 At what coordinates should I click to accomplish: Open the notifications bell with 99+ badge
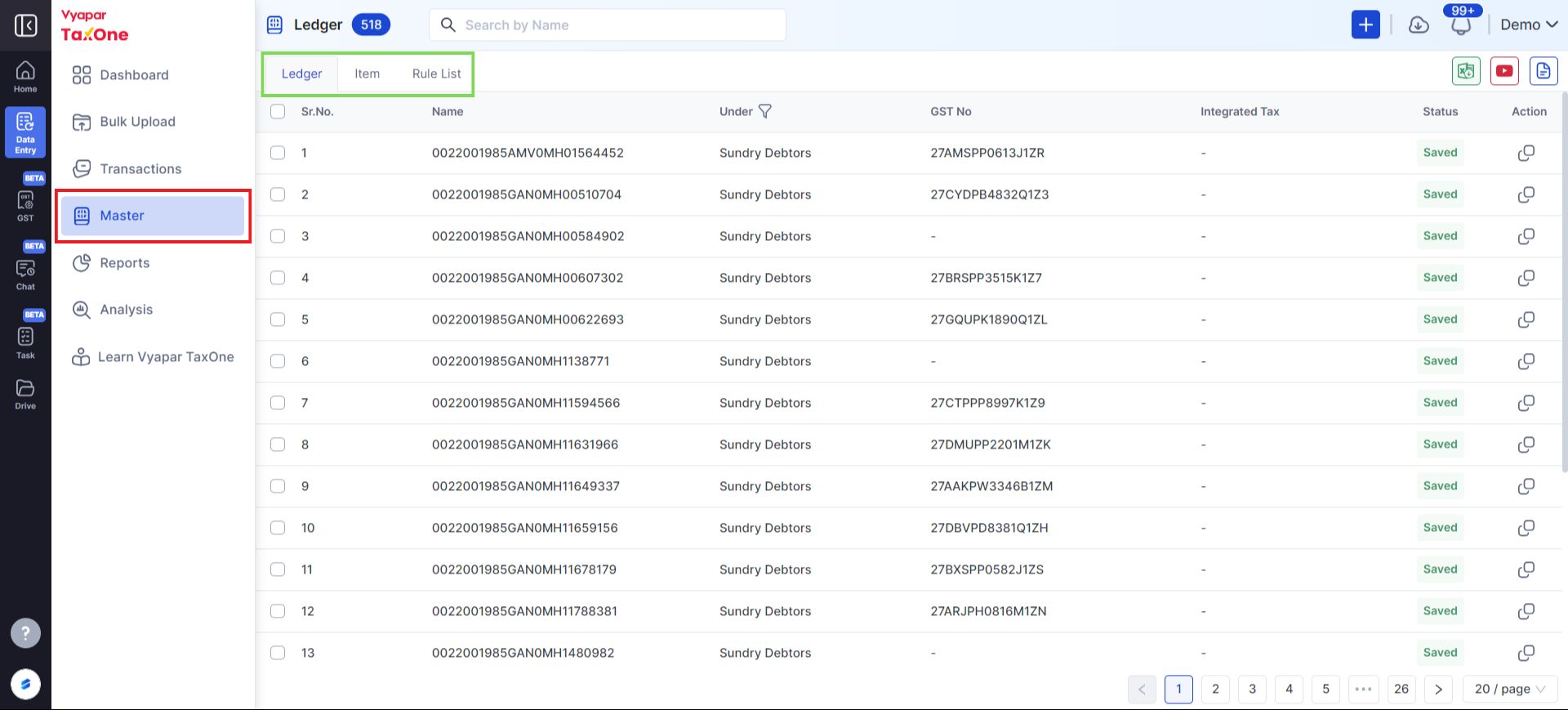(x=1461, y=25)
